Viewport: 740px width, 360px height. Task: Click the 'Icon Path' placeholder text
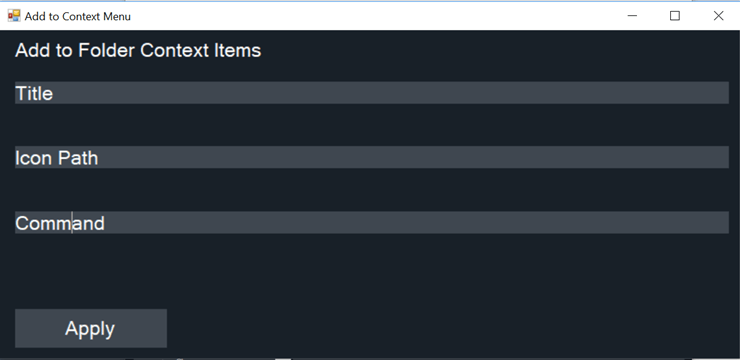point(57,158)
